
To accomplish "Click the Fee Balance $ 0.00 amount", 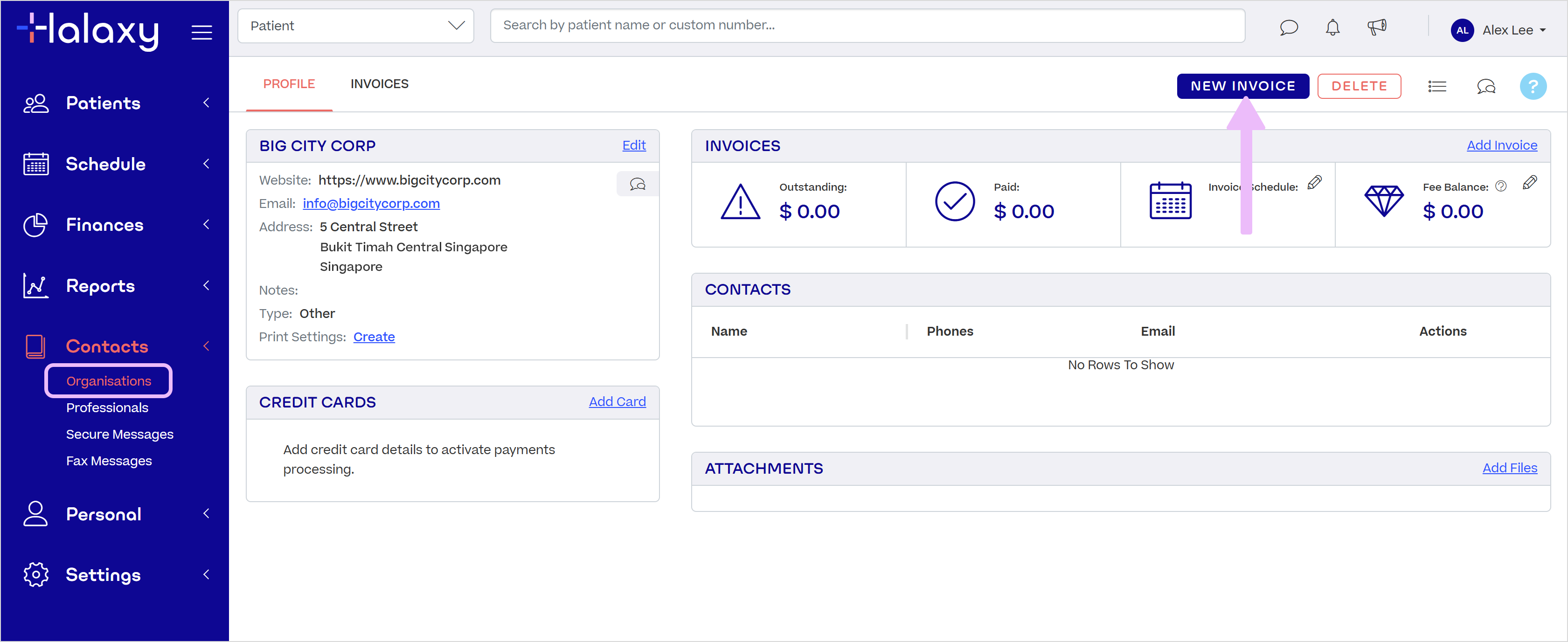I will 1452,212.
